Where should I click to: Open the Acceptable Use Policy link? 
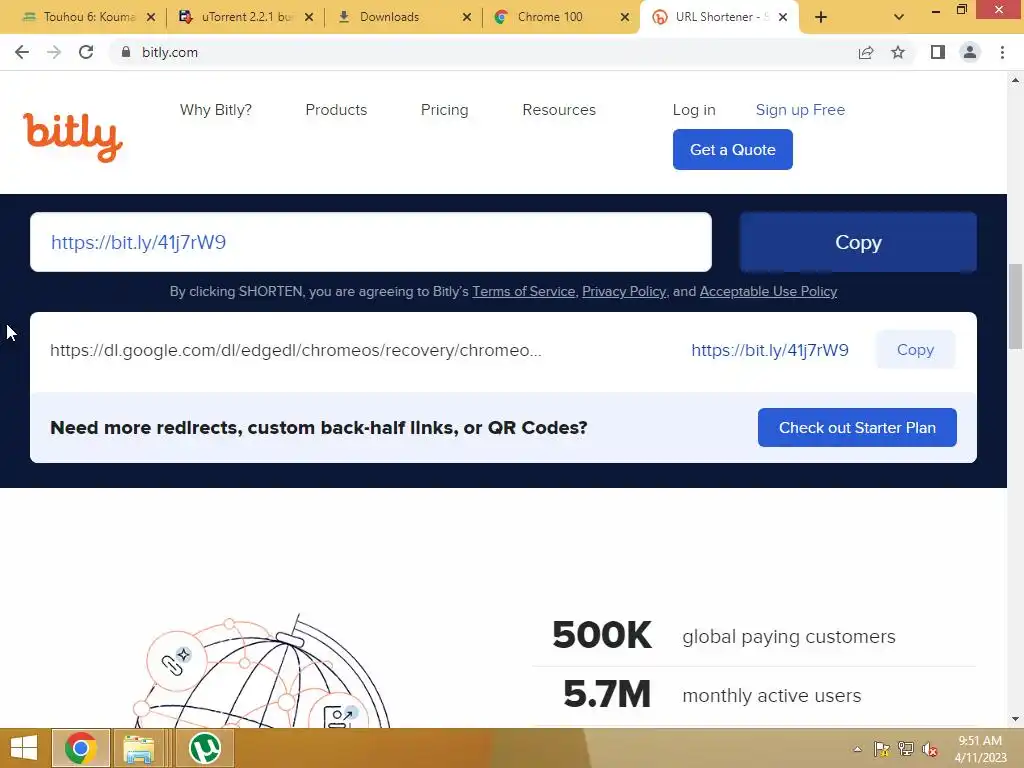pos(769,291)
